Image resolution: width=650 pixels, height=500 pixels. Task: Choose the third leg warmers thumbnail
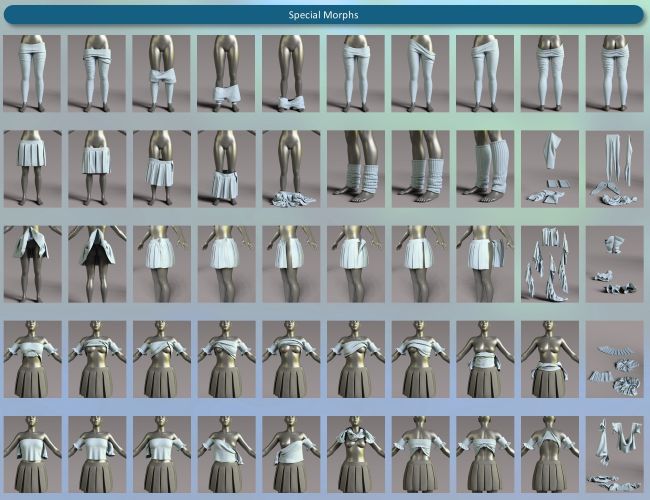coord(486,166)
